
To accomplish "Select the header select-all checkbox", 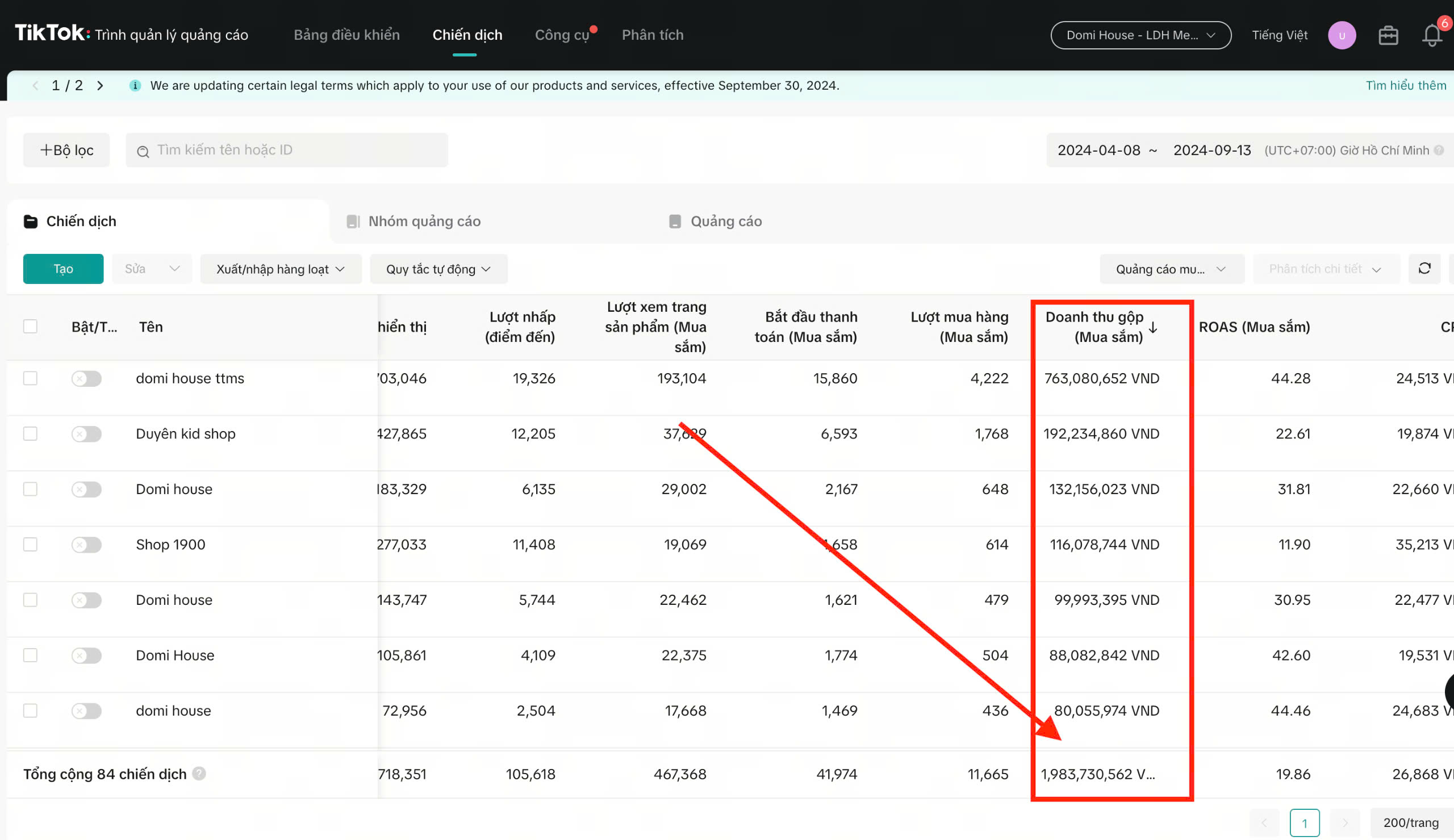I will [x=30, y=327].
